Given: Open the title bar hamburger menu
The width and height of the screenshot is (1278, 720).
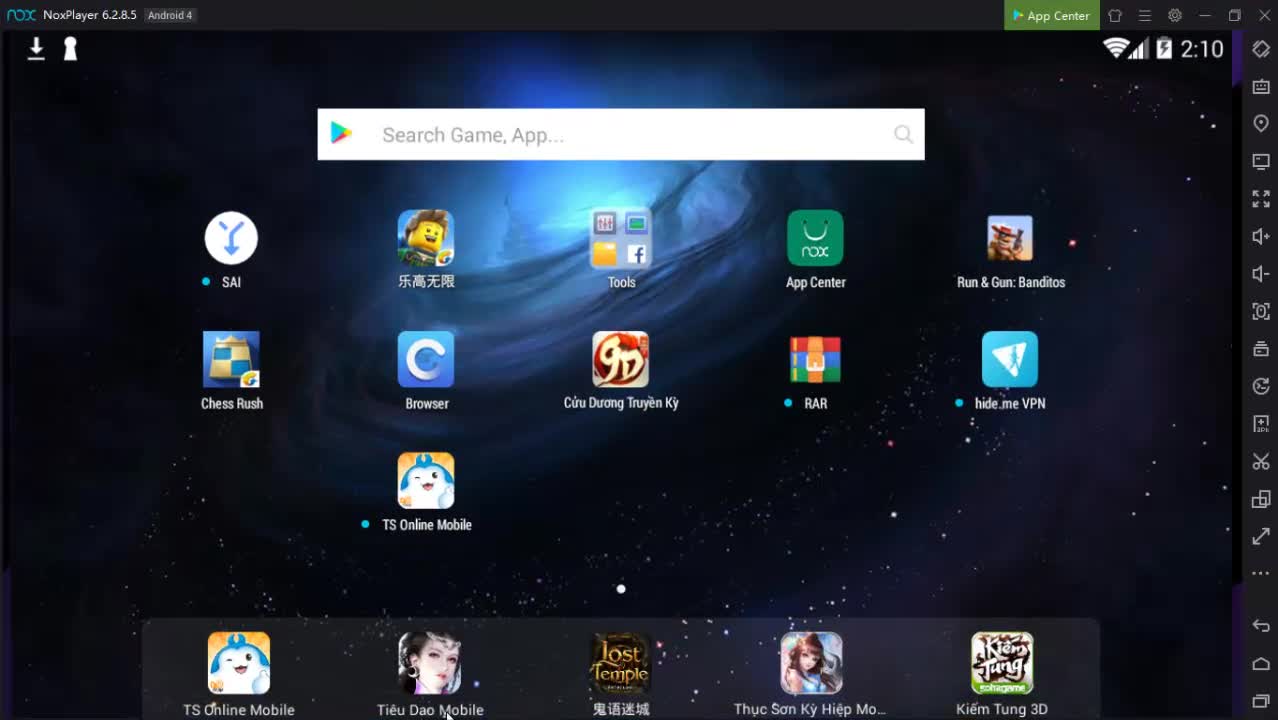Looking at the screenshot, I should click(x=1145, y=15).
